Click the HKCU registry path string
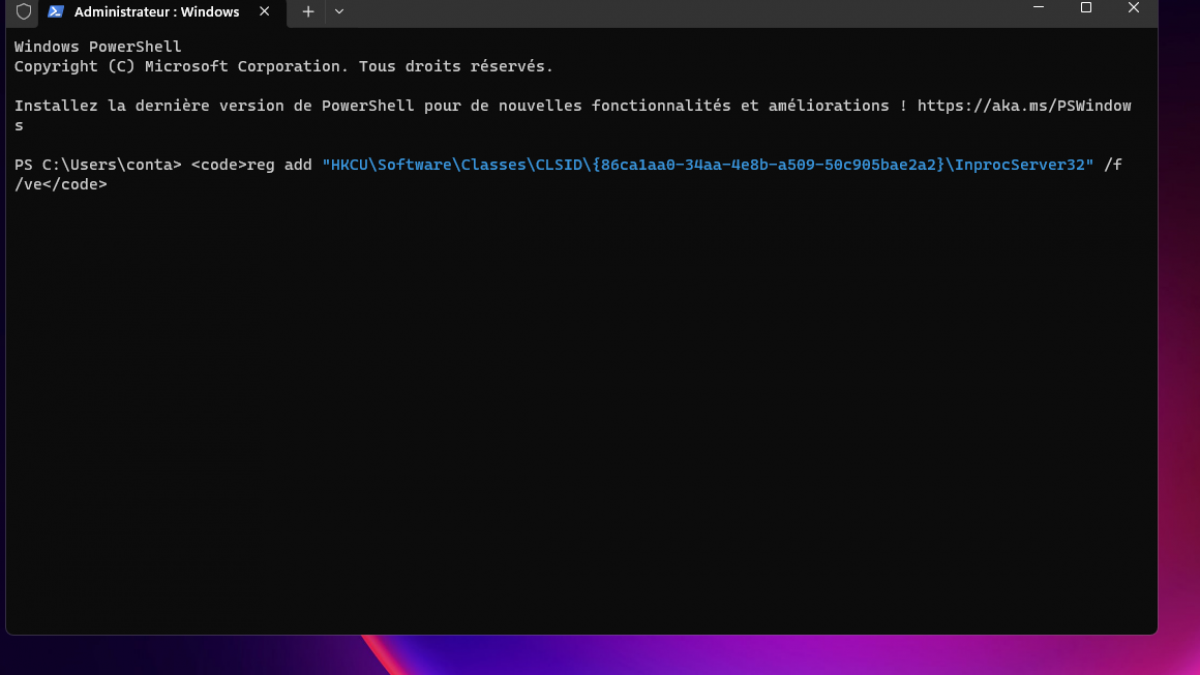 coord(708,165)
